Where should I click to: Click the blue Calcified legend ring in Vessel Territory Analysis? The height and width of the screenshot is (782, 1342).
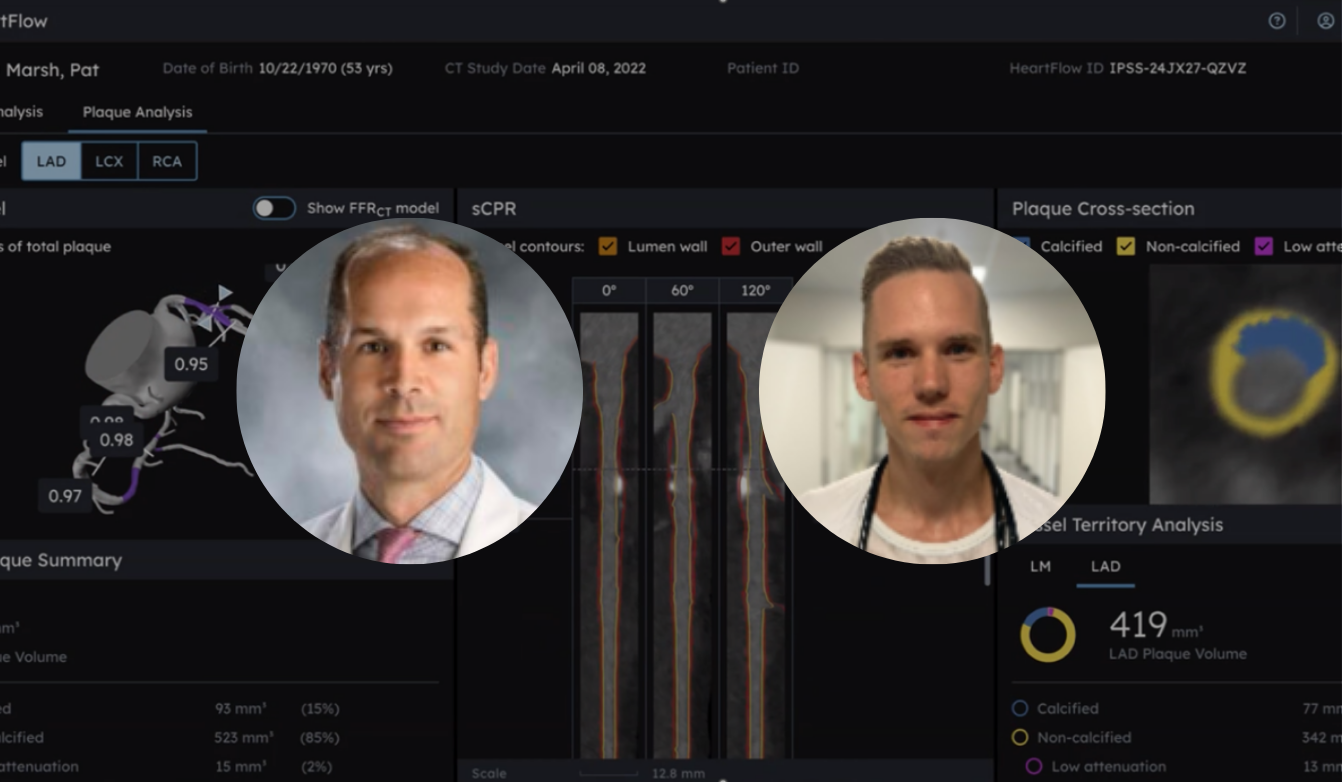coord(1020,708)
